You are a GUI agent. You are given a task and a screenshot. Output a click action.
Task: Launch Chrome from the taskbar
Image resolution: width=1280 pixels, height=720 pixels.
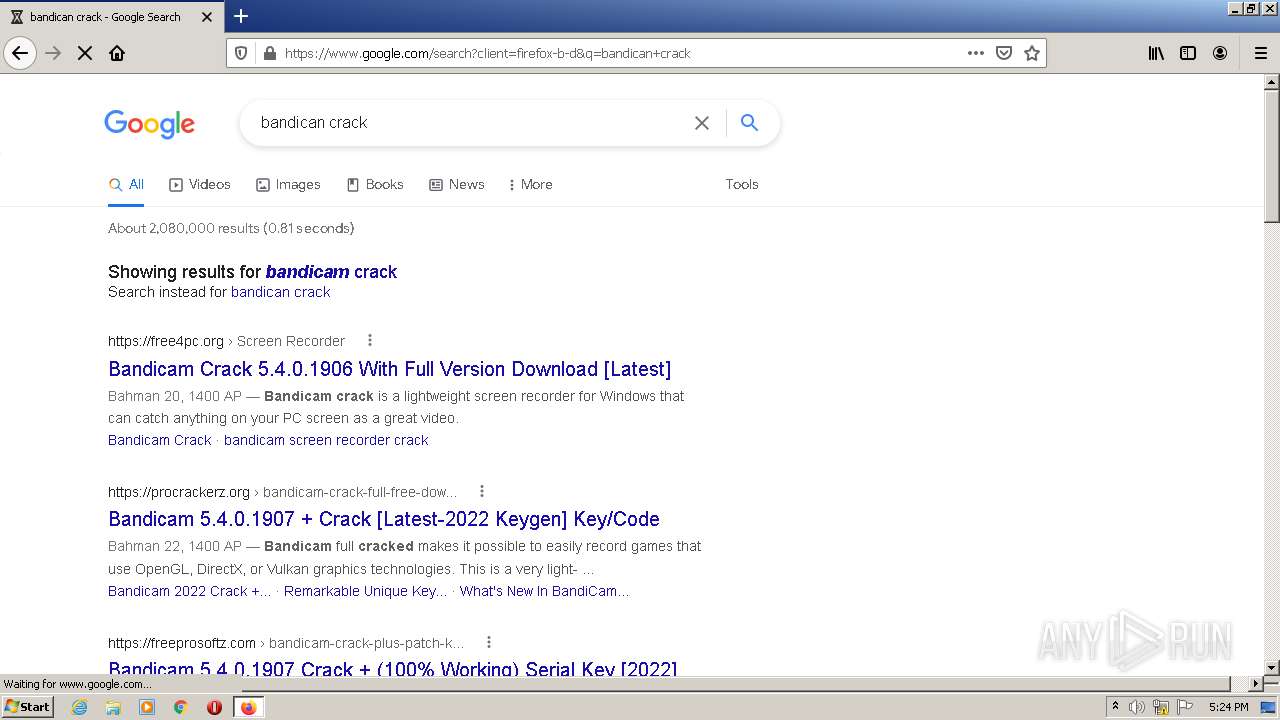click(x=181, y=707)
